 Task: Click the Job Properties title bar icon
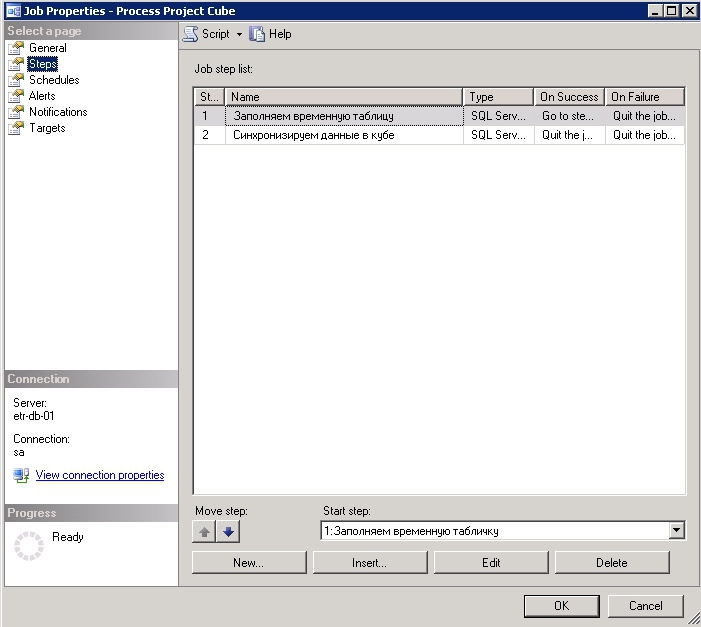[x=13, y=11]
